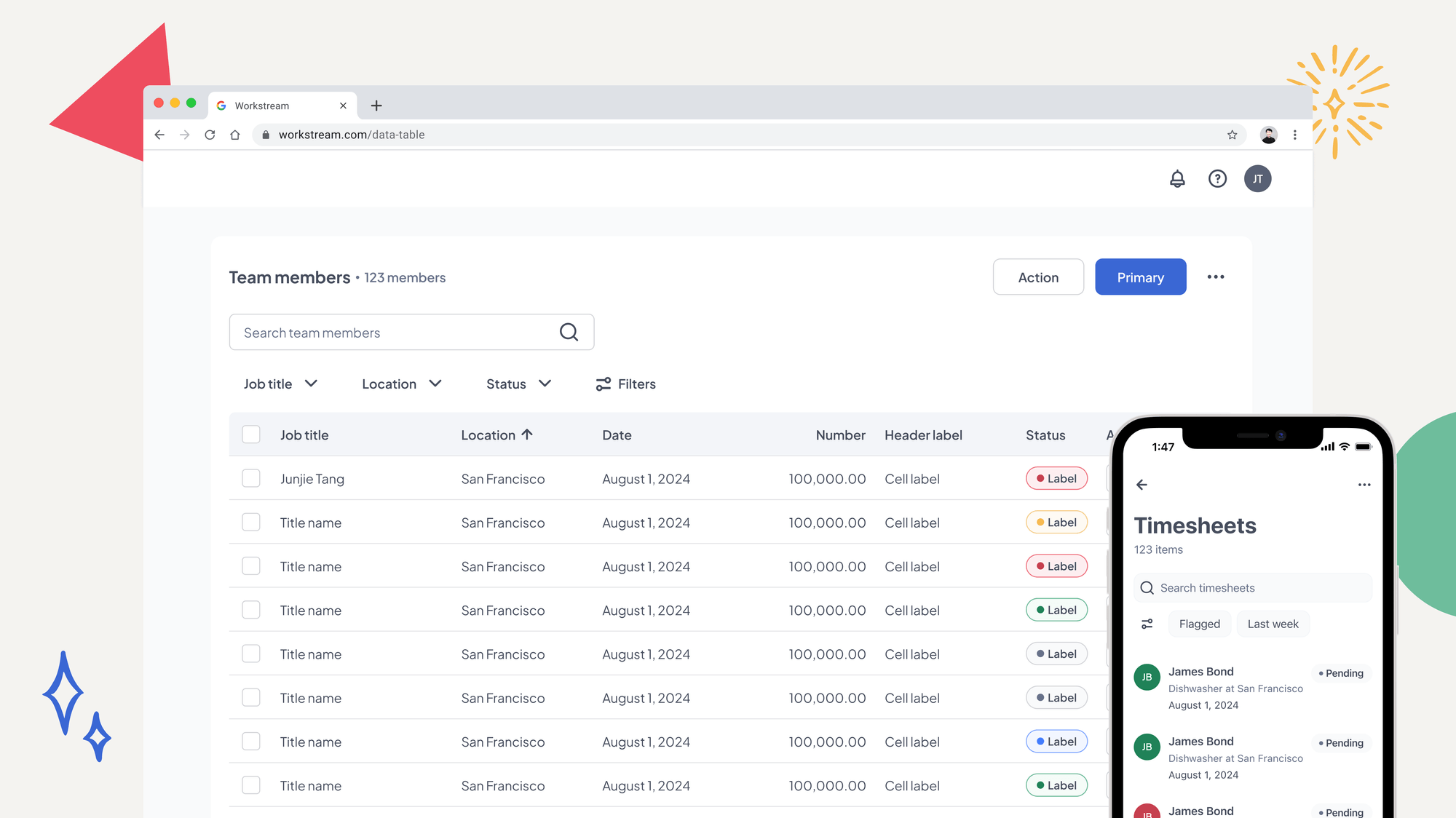This screenshot has width=1456, height=818.
Task: Check the Junjie Tang row checkbox
Action: click(x=251, y=478)
